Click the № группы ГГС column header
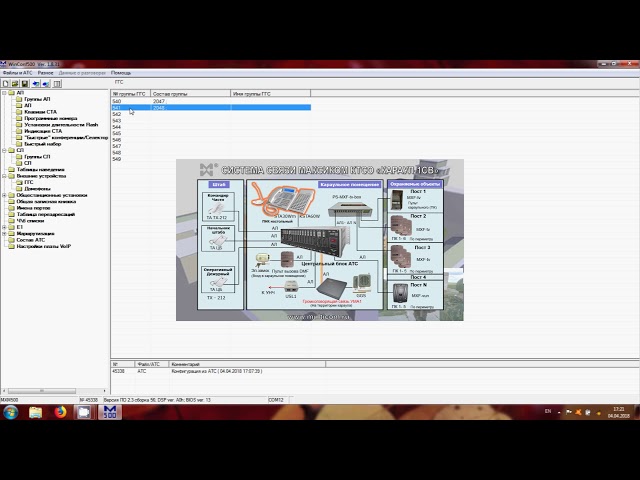Image resolution: width=640 pixels, height=480 pixels. click(x=131, y=93)
